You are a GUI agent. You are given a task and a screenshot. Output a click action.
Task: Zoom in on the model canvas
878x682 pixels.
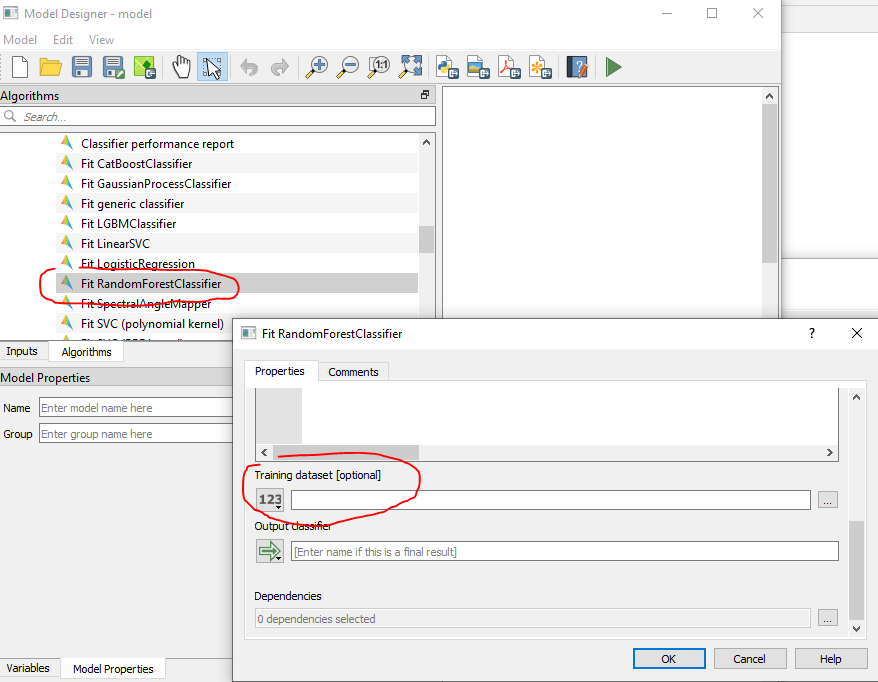(x=317, y=67)
